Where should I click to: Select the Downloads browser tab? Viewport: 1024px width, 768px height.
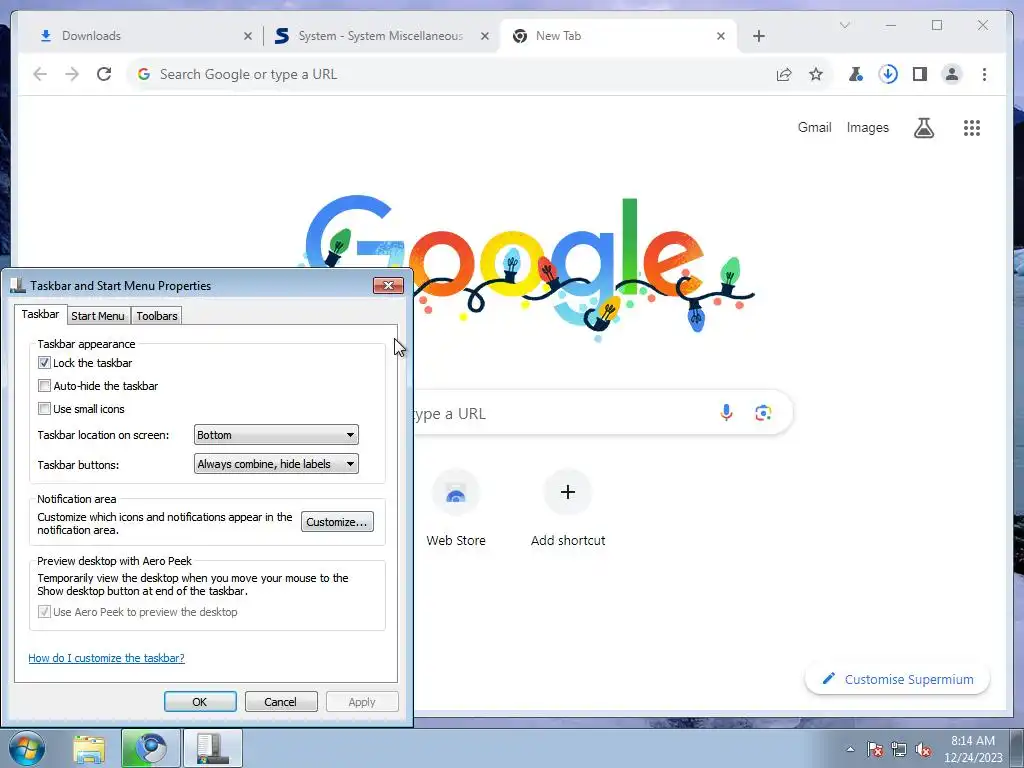click(x=144, y=36)
